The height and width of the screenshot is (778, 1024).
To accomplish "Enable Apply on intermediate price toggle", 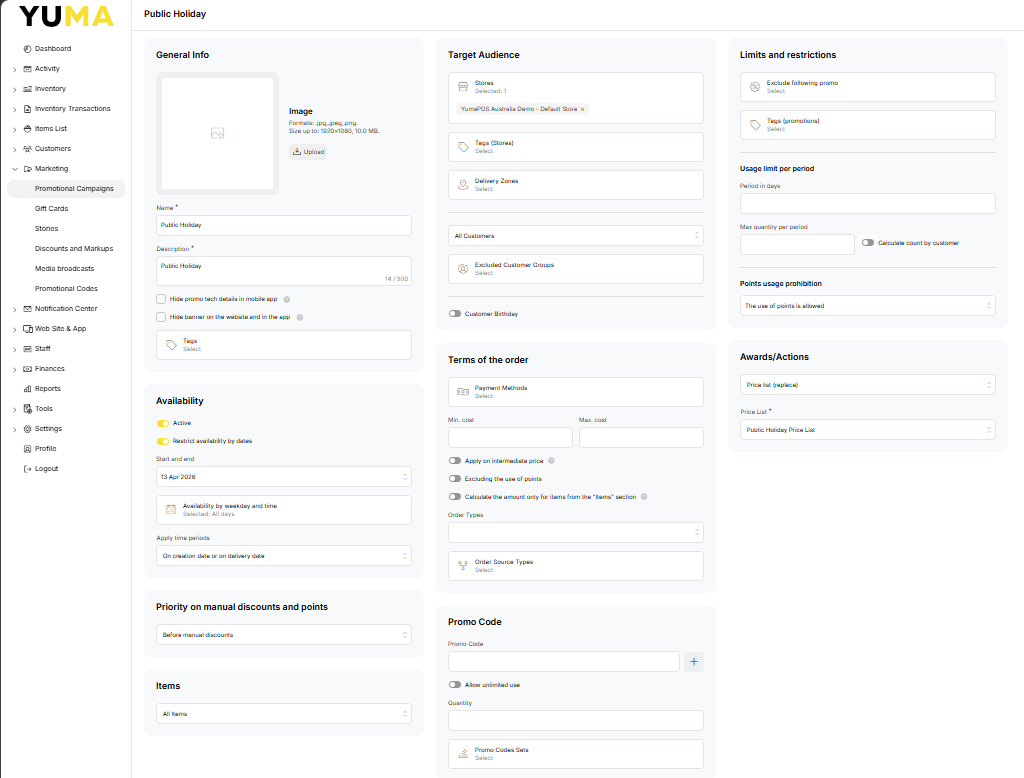I will (x=455, y=461).
